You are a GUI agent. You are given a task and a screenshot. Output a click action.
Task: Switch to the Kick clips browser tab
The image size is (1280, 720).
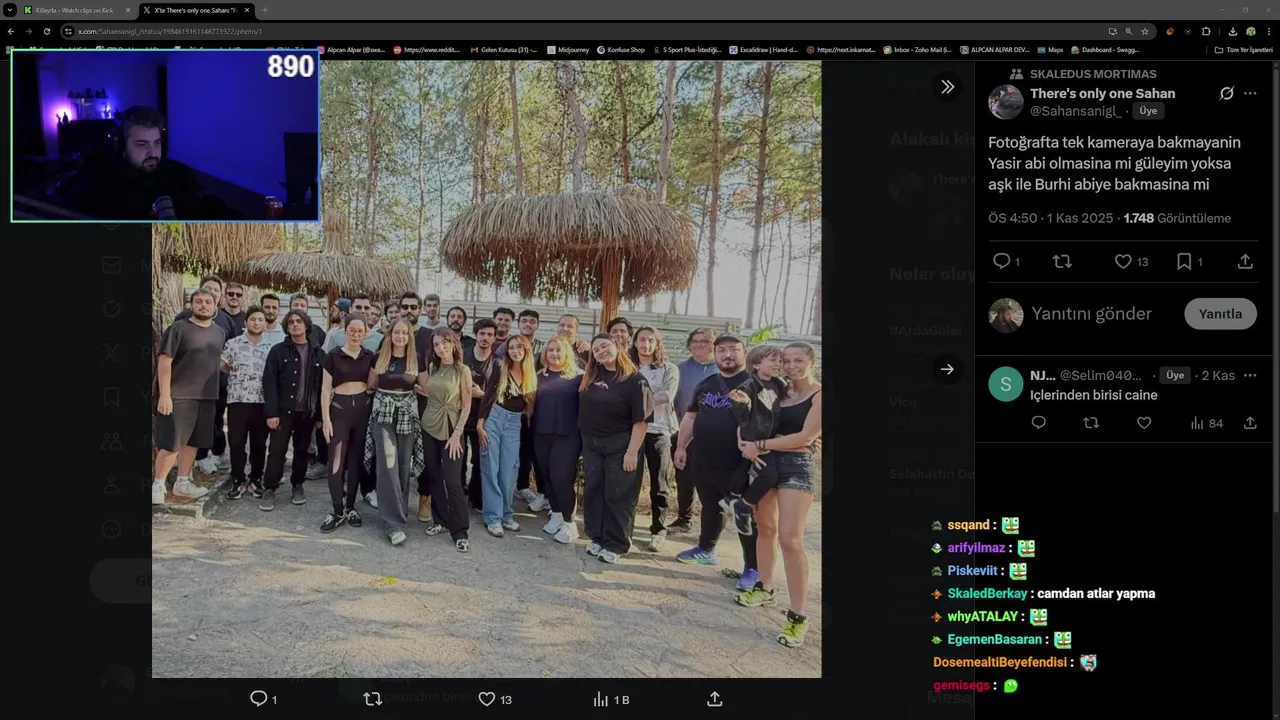click(x=76, y=10)
